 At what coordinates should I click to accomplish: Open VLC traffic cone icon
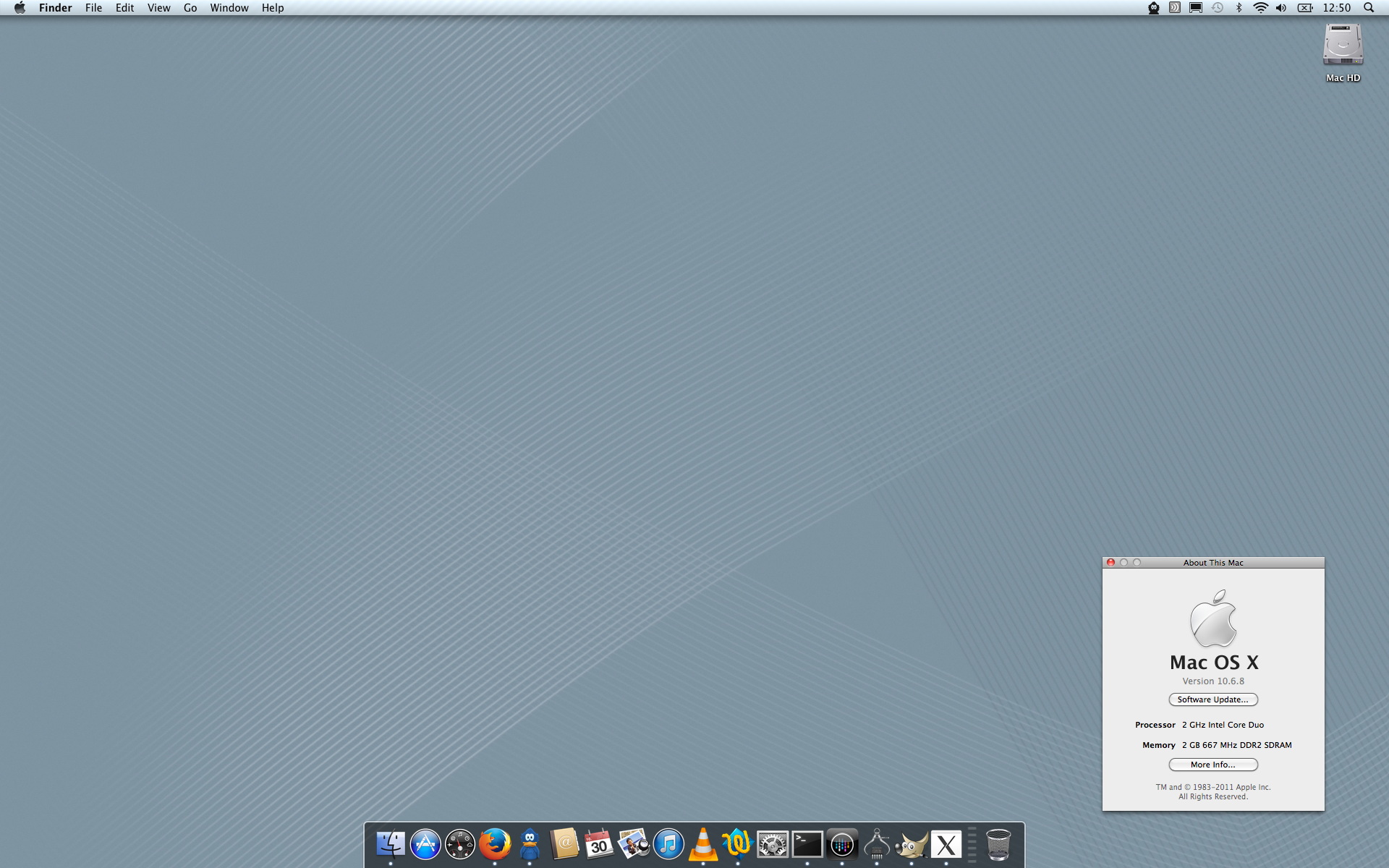(x=702, y=843)
